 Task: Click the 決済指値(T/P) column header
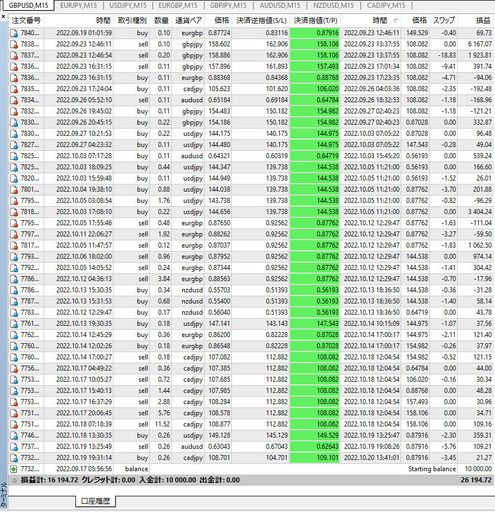tap(315, 21)
